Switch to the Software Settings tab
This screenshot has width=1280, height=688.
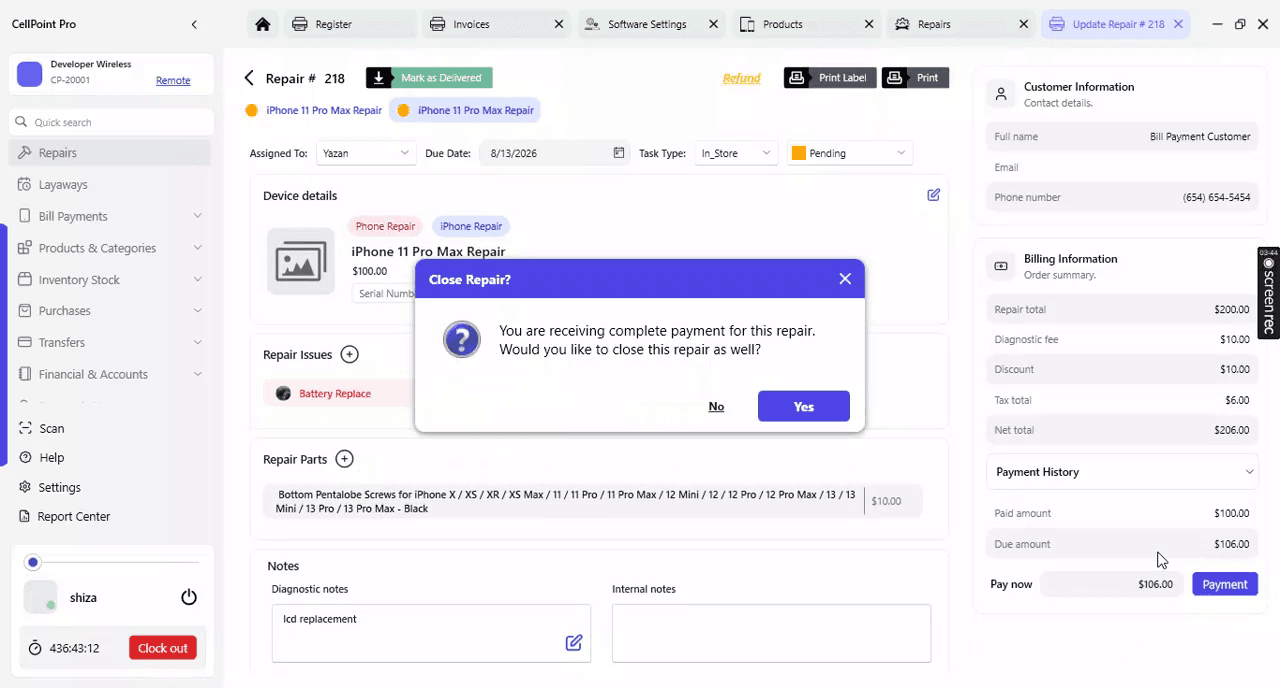[652, 24]
